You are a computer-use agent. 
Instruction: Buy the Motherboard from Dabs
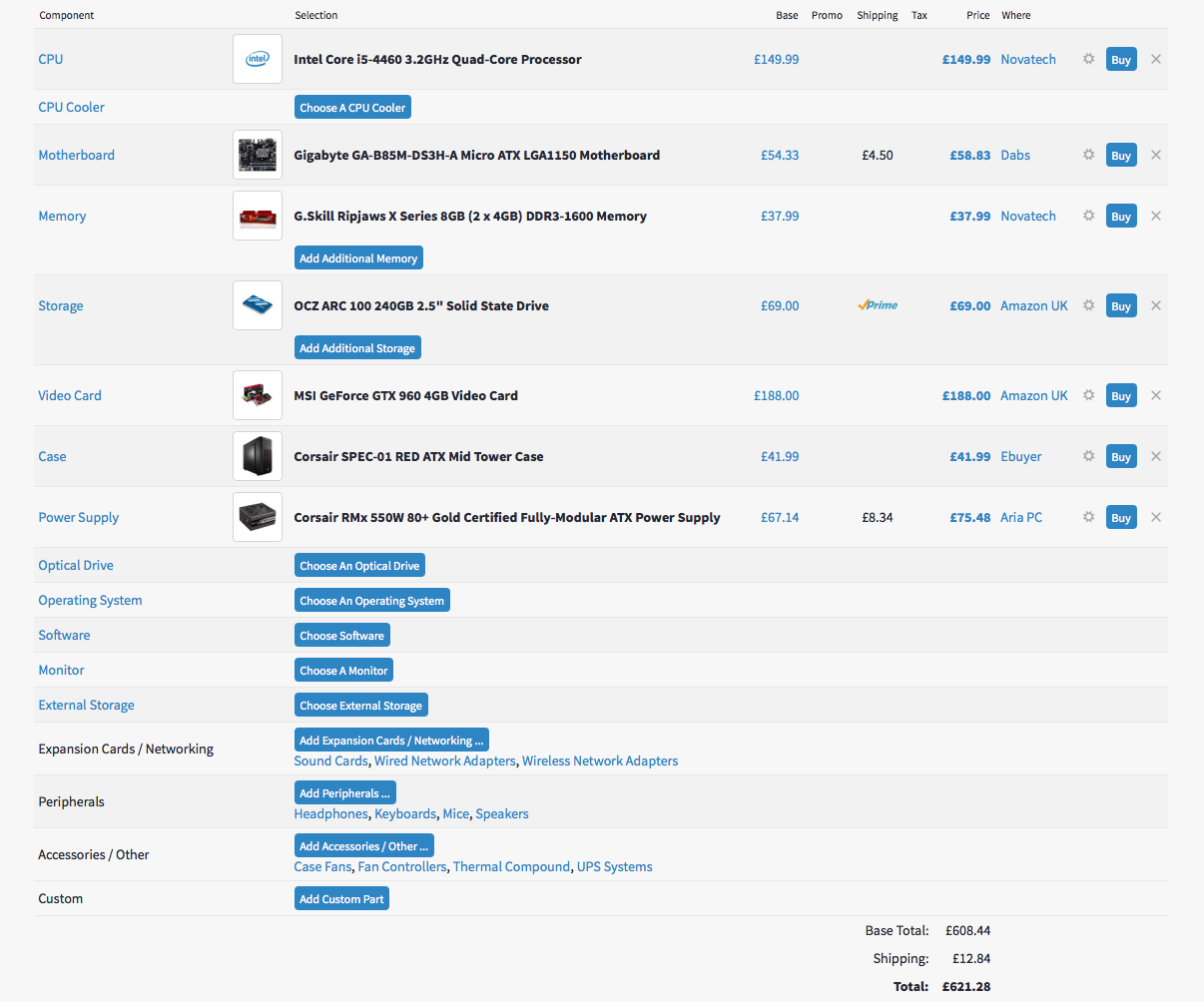click(x=1121, y=156)
